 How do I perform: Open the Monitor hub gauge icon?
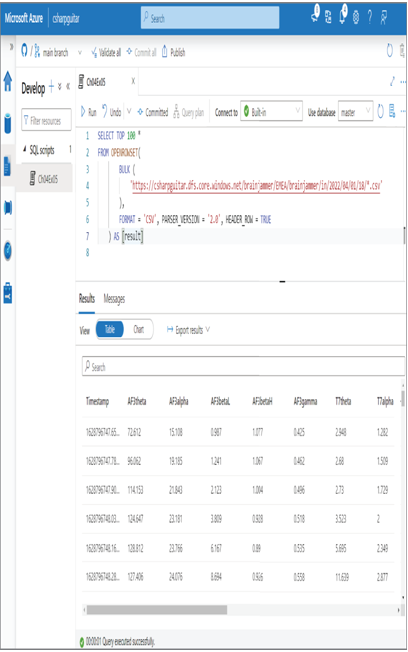click(7, 250)
